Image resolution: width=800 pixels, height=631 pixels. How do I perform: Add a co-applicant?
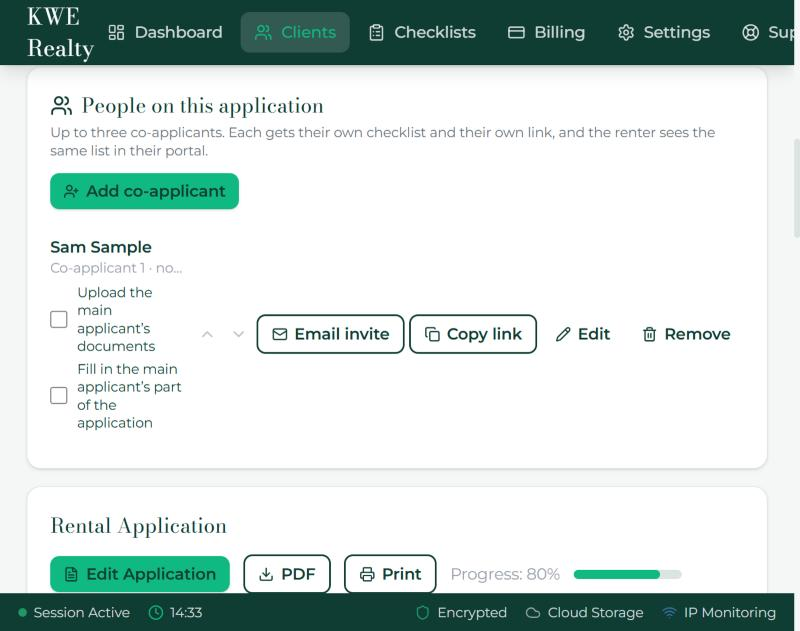pos(144,191)
